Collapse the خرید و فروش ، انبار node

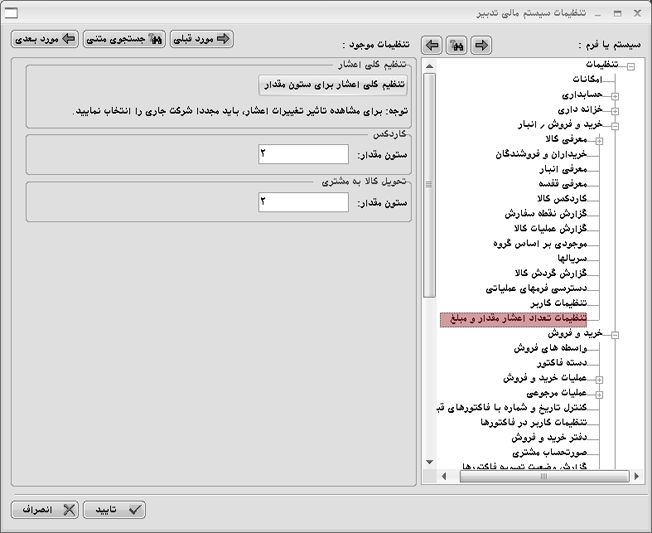coord(615,126)
